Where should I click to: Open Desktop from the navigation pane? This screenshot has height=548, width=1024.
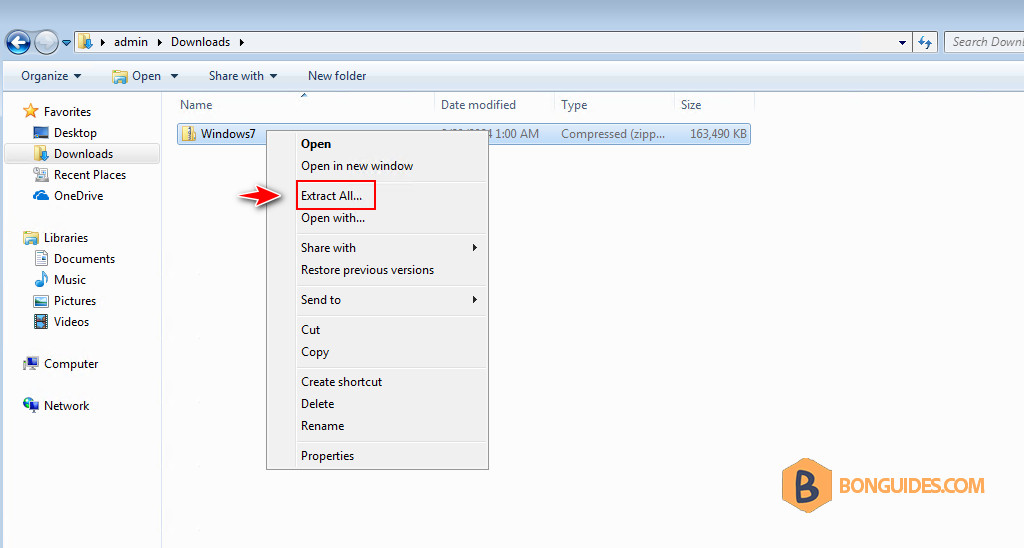coord(75,133)
